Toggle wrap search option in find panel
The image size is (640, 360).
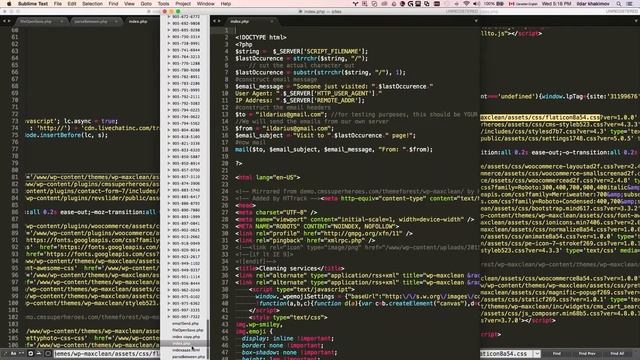click(30, 353)
